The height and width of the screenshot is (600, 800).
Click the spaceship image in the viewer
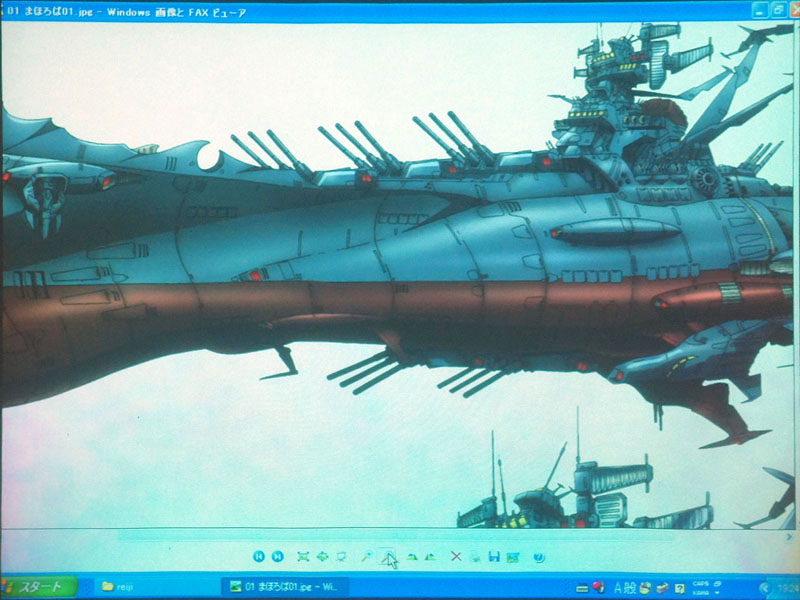(x=400, y=270)
